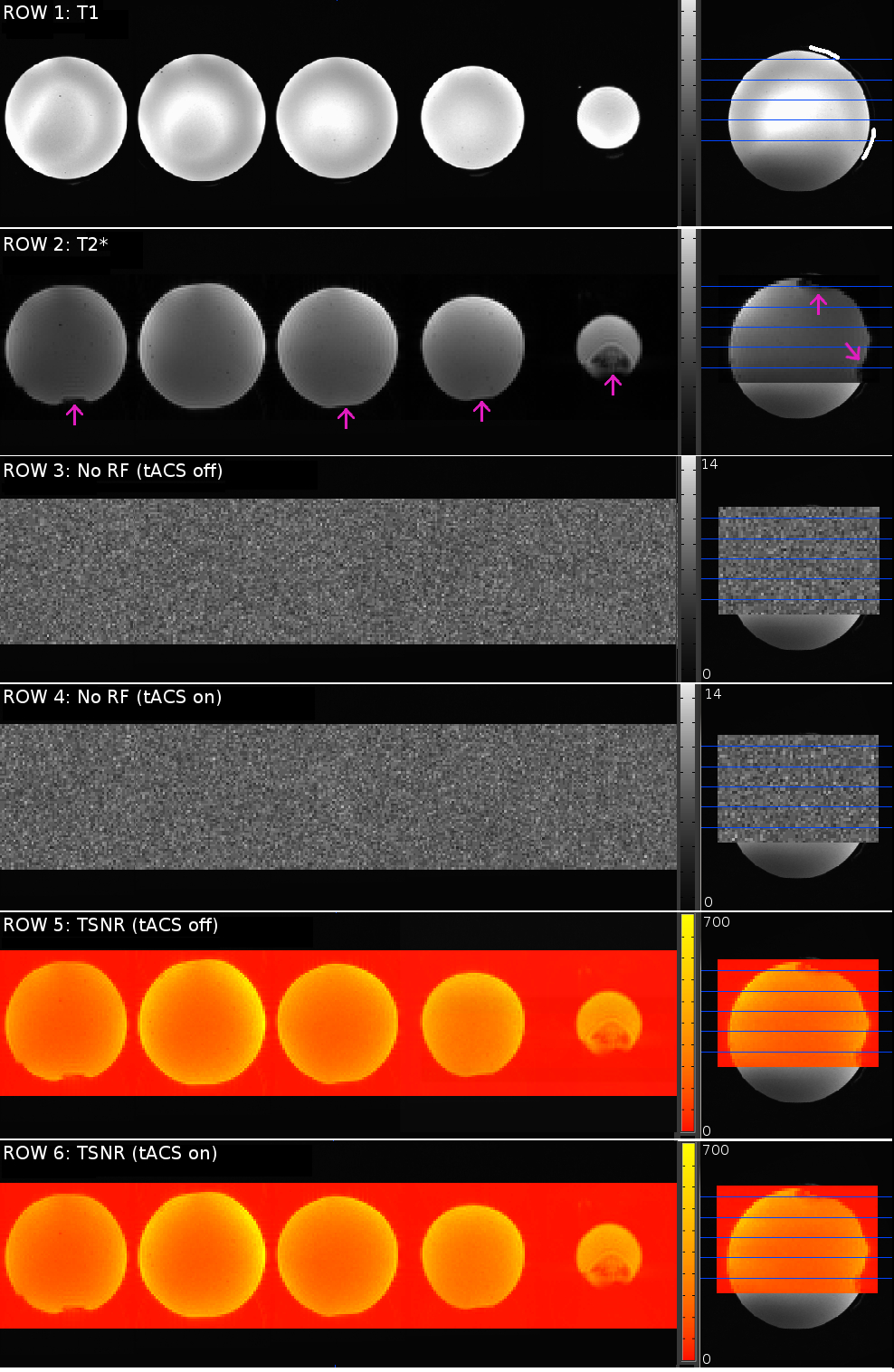Select the second TSNR tACS-on slice in Row 6
This screenshot has height=1372, width=894.
pos(201,1254)
